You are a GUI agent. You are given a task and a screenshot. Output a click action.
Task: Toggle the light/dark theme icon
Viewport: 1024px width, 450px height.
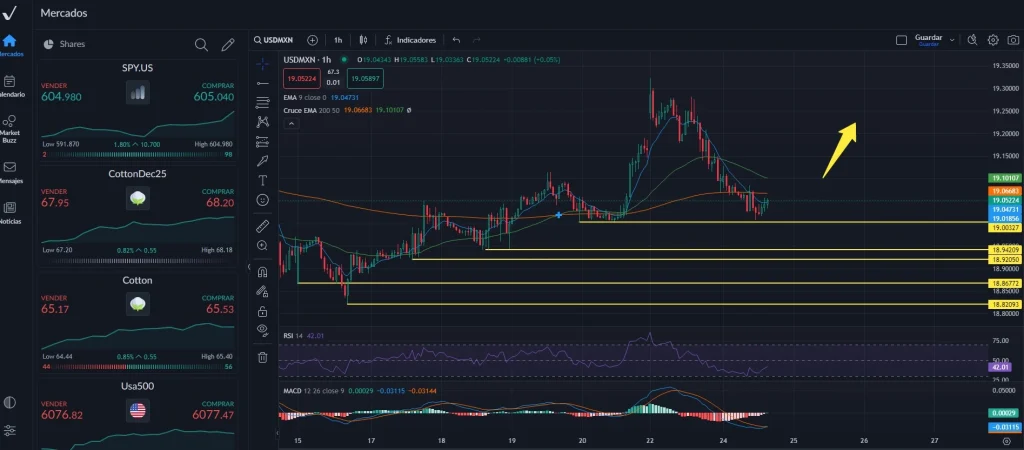[x=10, y=402]
